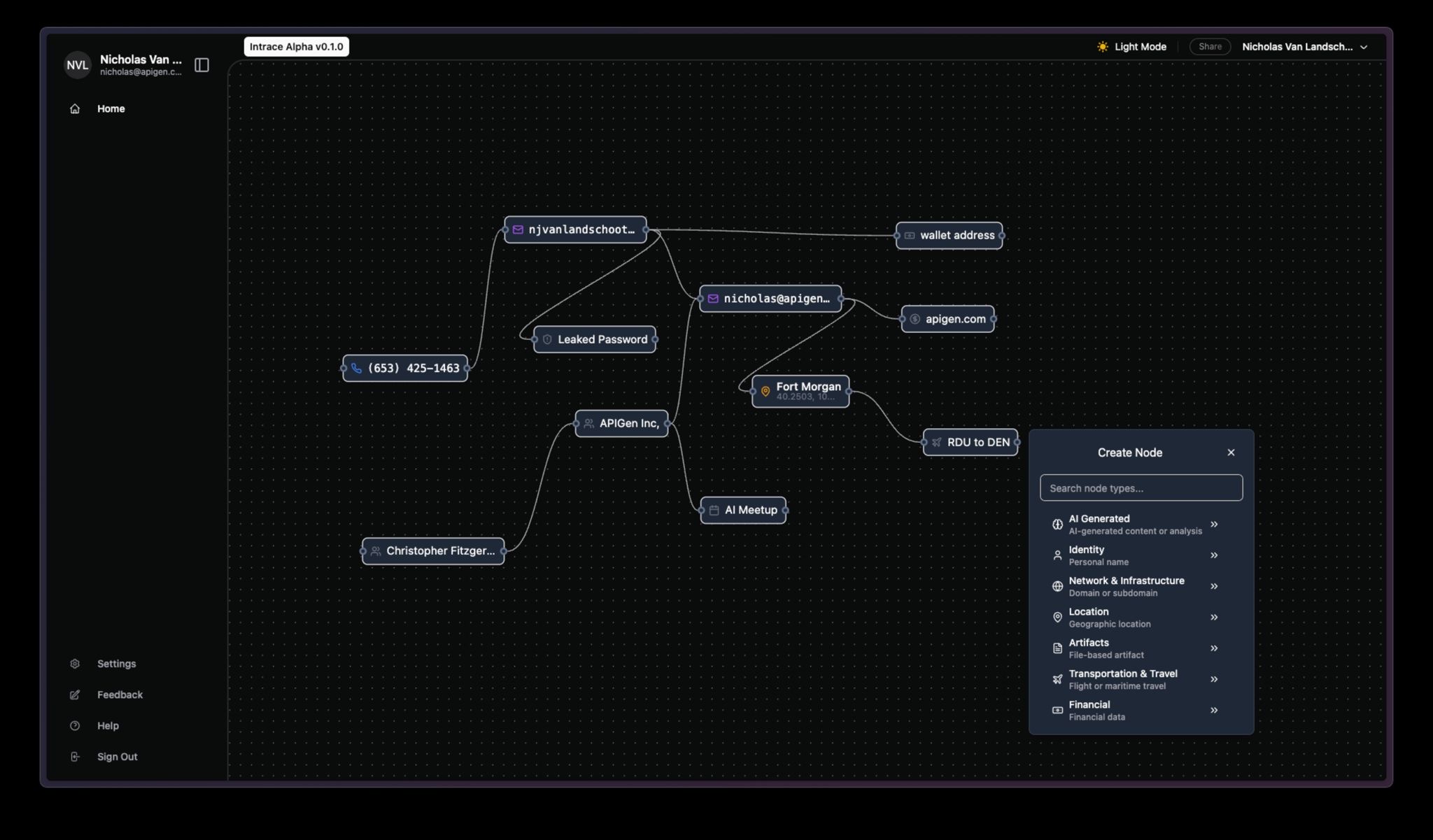Close the Create Node panel

point(1231,453)
